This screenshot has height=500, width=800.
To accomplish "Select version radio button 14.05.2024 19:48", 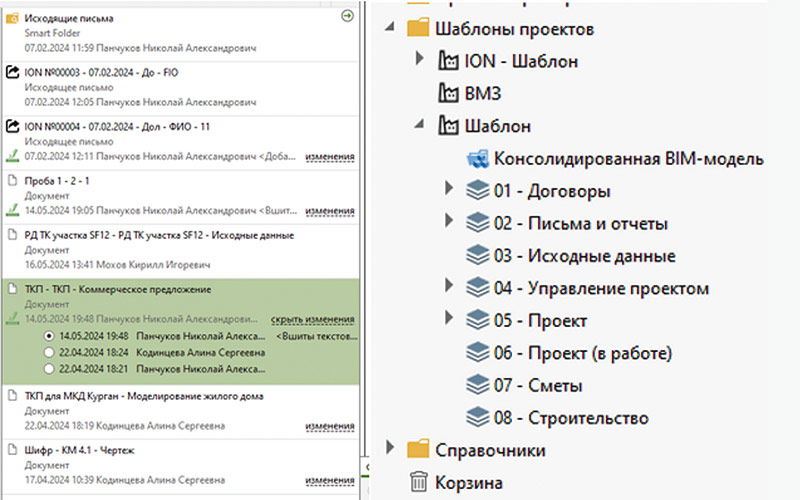I will pyautogui.click(x=48, y=336).
